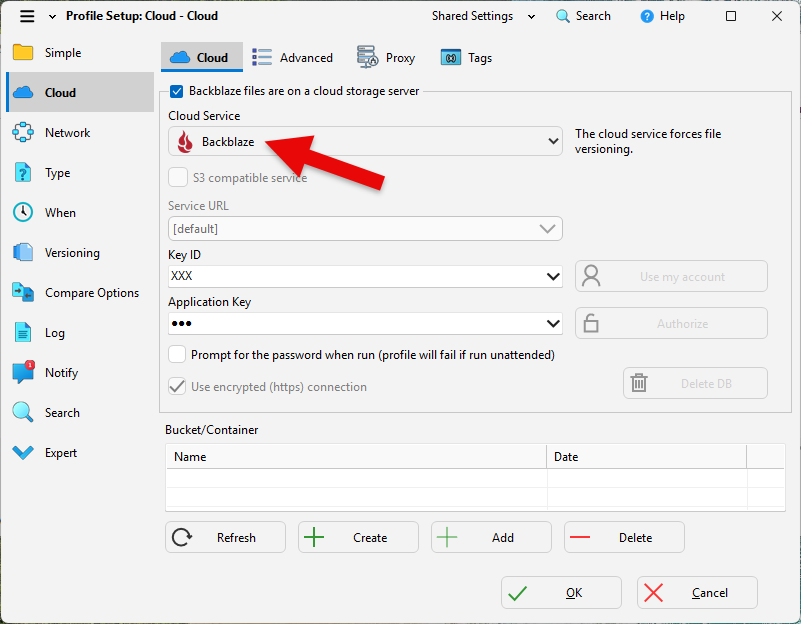Expand the Service URL default combo box
The image size is (801, 624).
[365, 228]
